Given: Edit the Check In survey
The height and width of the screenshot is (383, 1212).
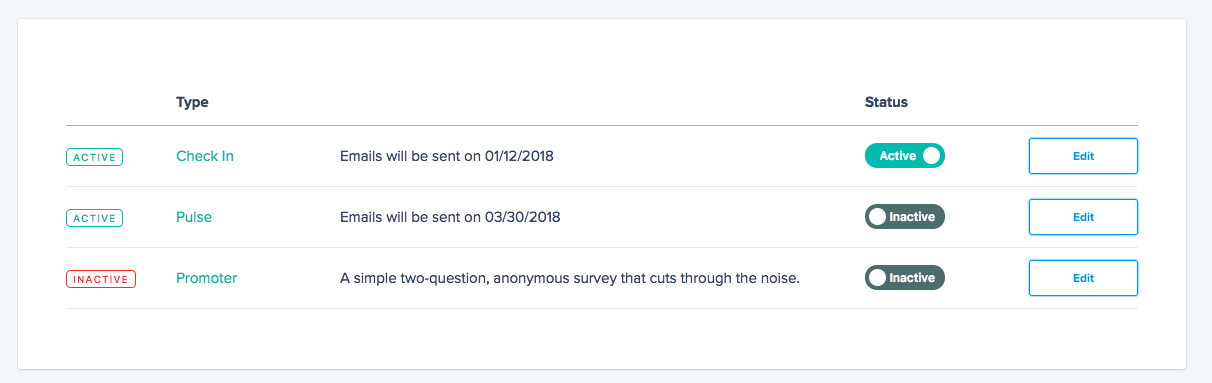Looking at the screenshot, I should (x=1083, y=156).
